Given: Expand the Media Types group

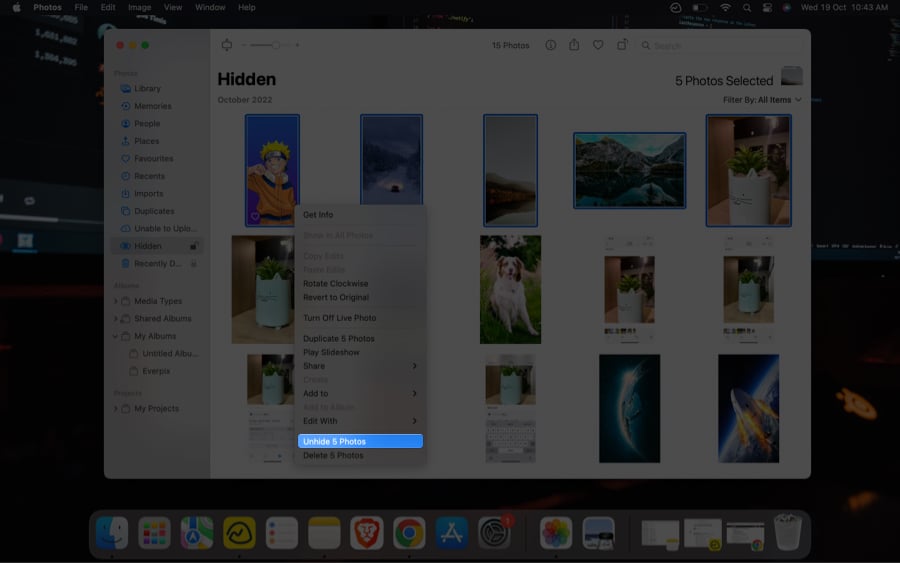Looking at the screenshot, I should point(115,301).
